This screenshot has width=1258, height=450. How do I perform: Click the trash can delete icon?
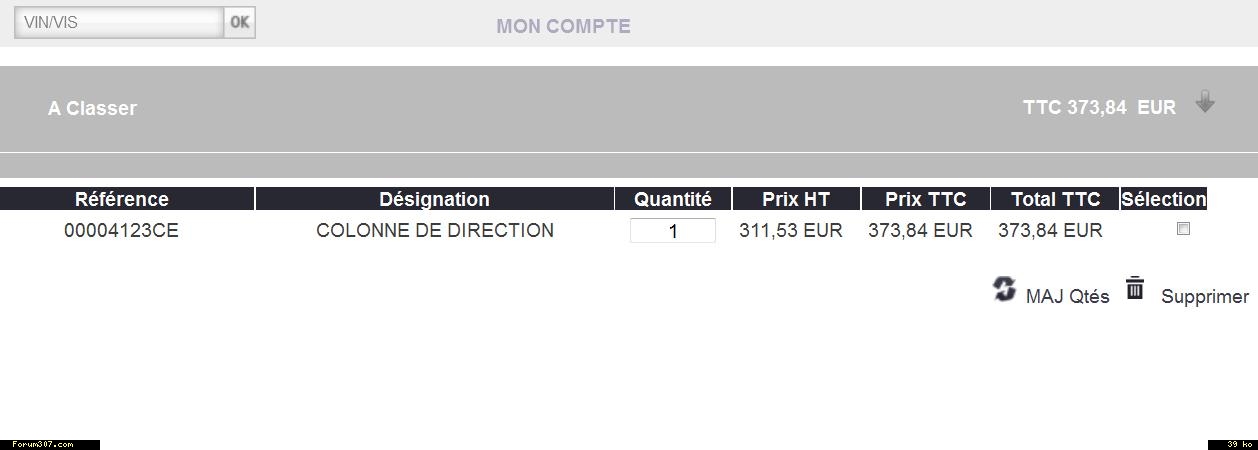pyautogui.click(x=1135, y=288)
